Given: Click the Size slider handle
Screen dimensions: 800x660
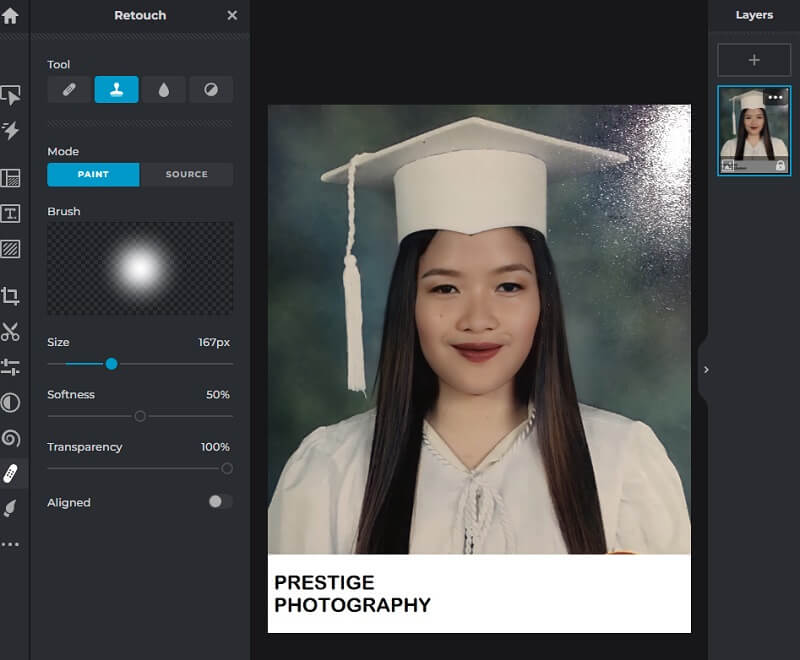Looking at the screenshot, I should pyautogui.click(x=112, y=364).
